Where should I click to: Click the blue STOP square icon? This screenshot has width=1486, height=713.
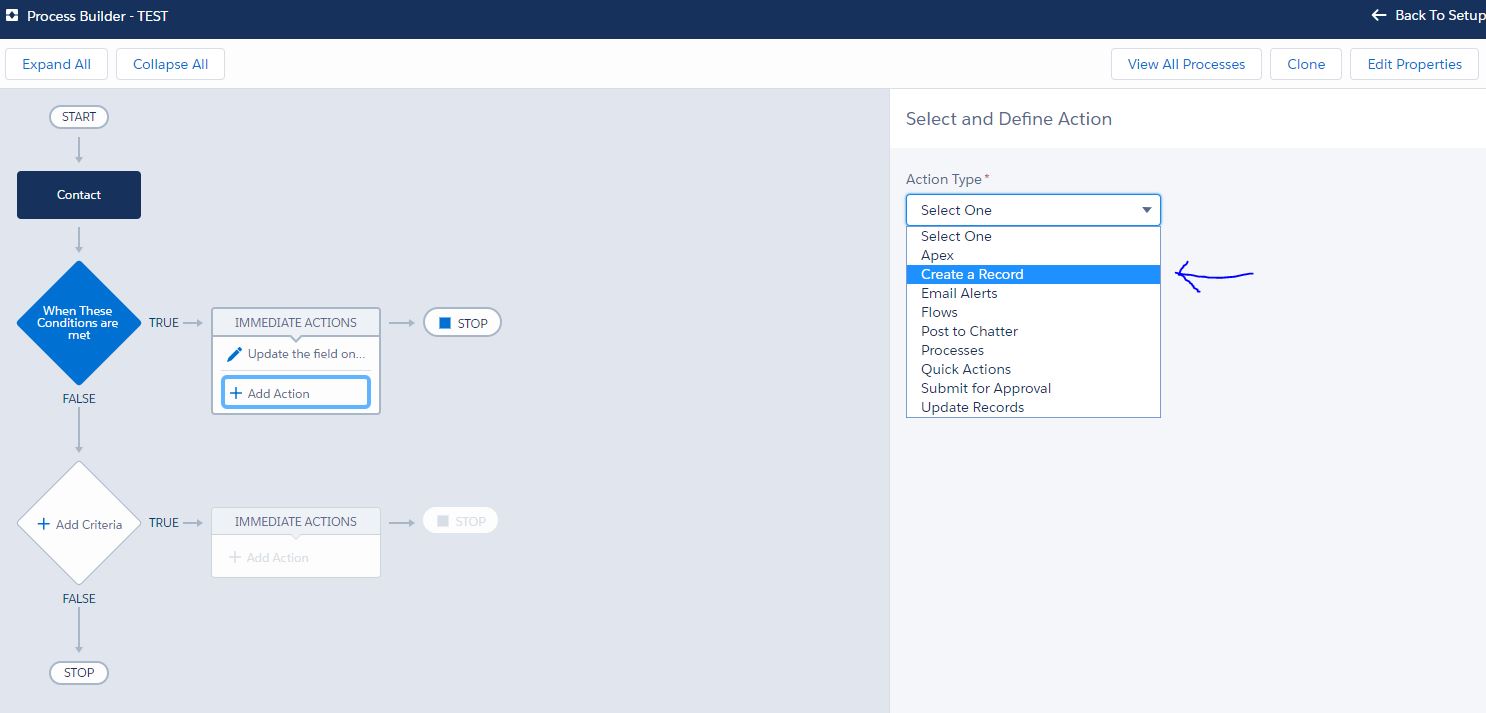pos(445,323)
